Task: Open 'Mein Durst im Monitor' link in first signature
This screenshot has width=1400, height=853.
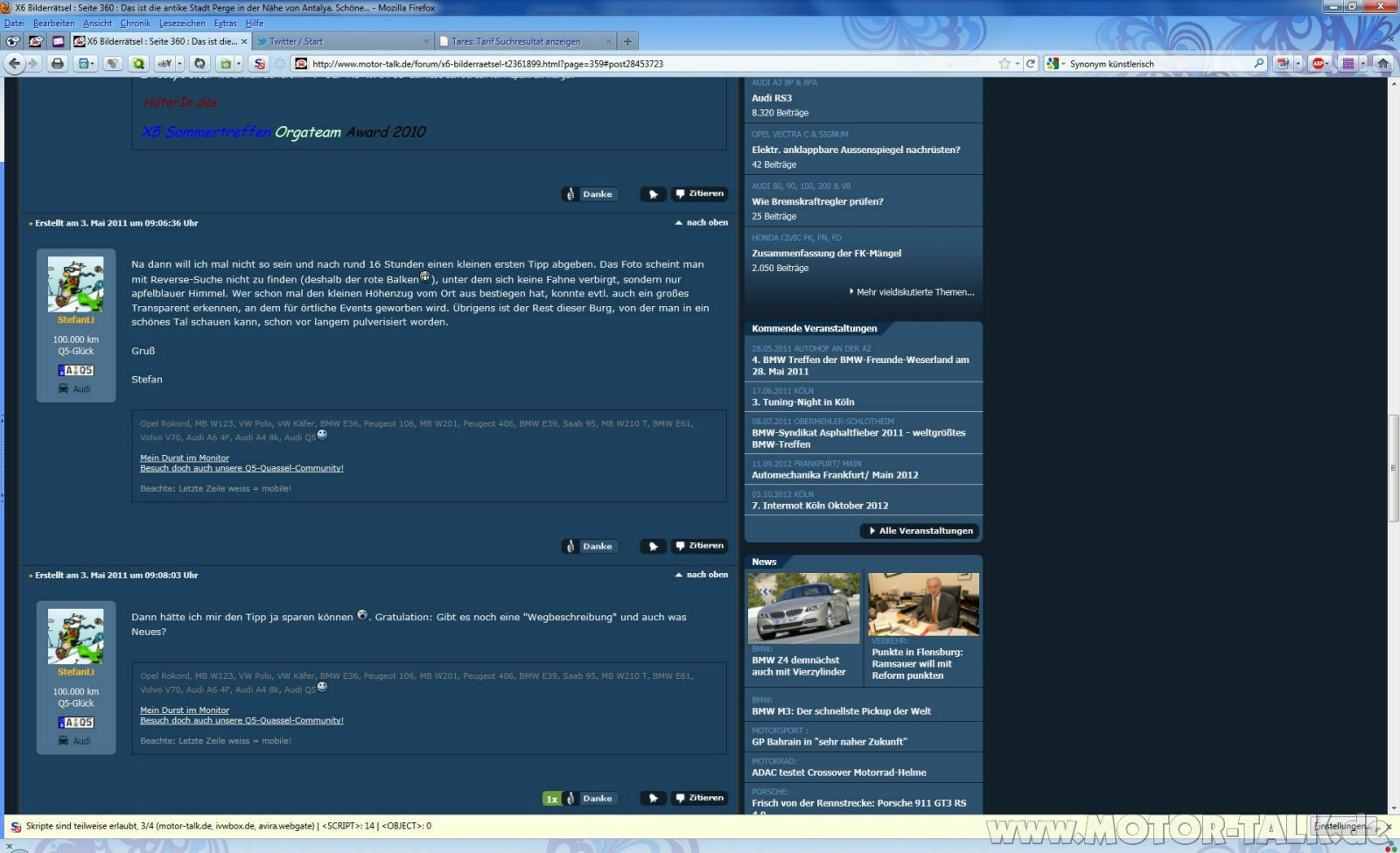Action: (x=185, y=458)
